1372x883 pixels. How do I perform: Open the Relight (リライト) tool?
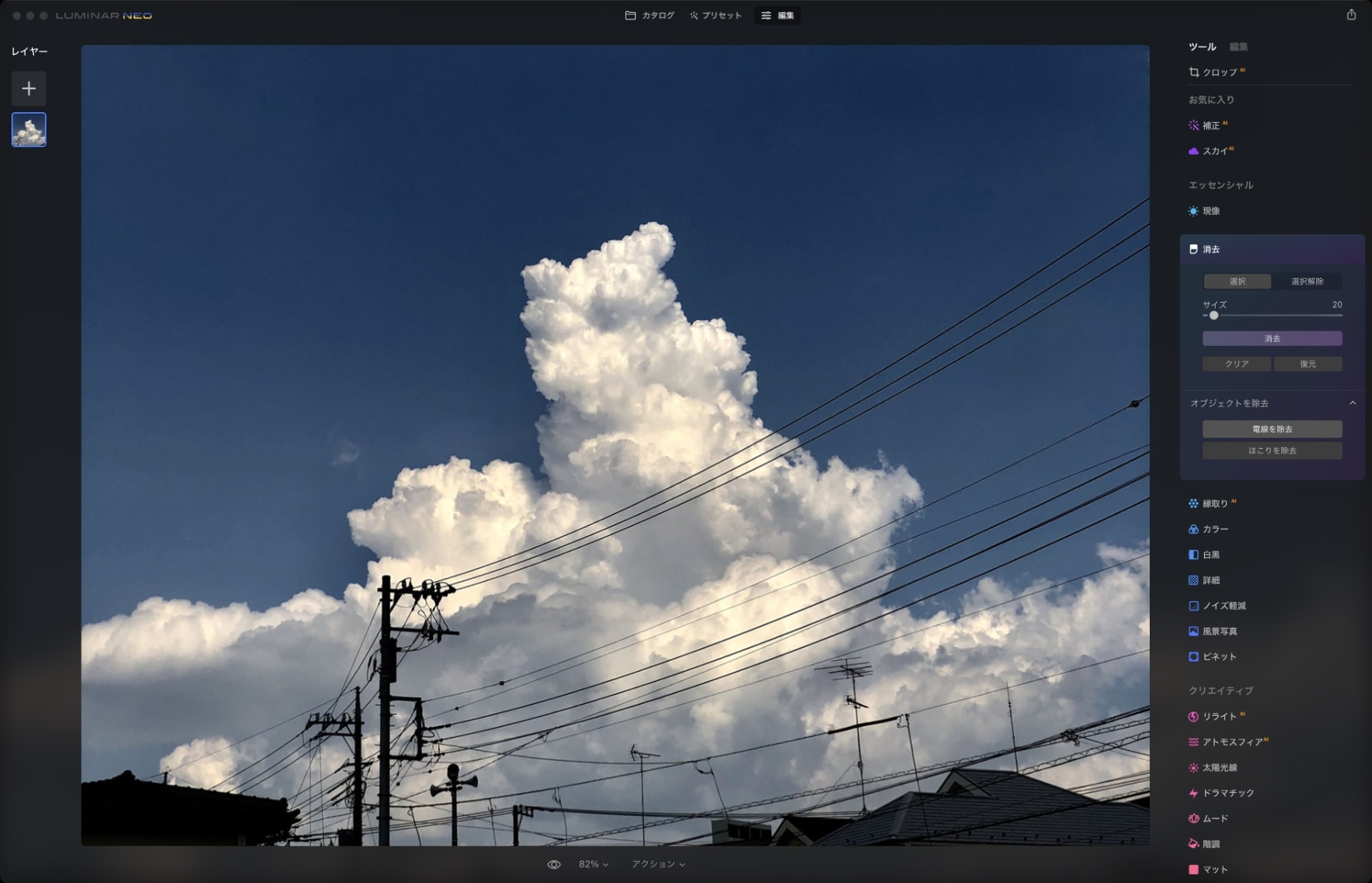1218,717
